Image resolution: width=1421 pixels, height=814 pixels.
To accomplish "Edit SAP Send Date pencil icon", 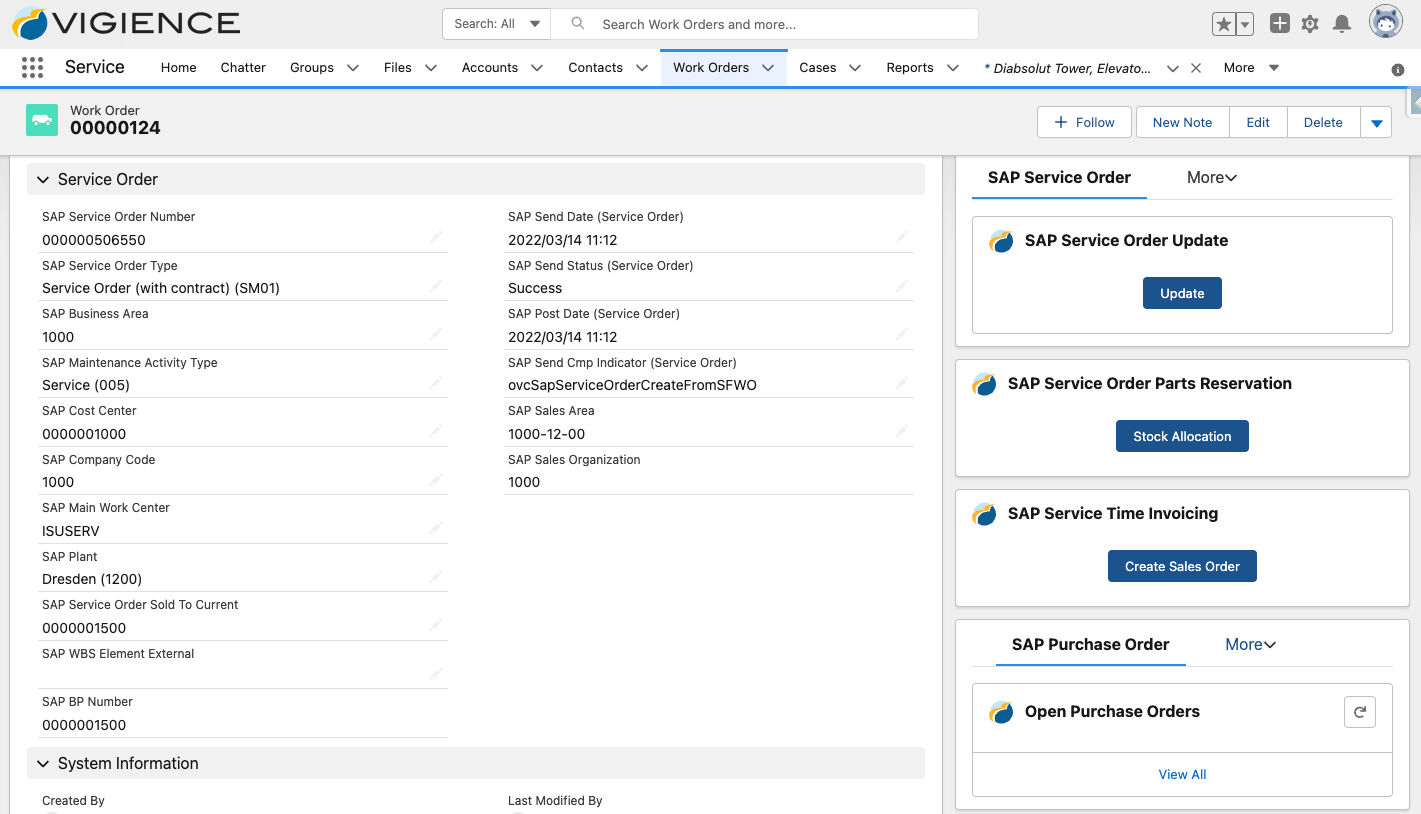I will (x=902, y=237).
